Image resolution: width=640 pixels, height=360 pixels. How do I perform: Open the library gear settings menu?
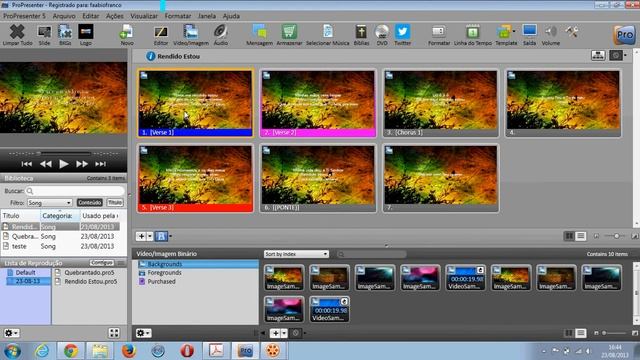11,333
